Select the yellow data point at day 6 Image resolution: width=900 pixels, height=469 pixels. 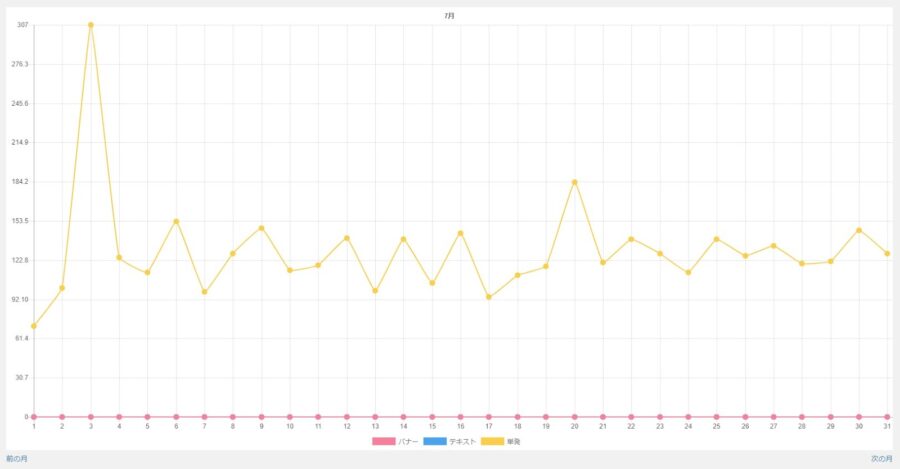pos(176,221)
